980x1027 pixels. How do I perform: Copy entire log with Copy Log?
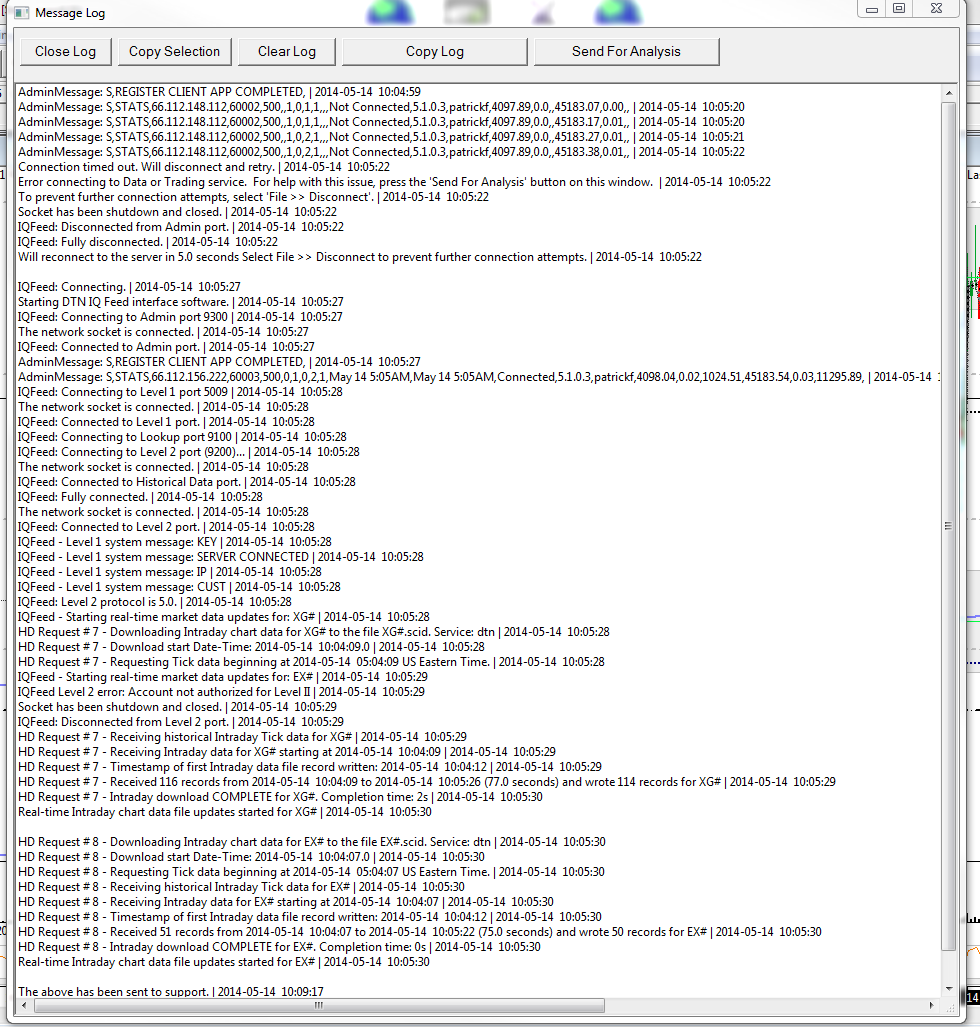[434, 52]
